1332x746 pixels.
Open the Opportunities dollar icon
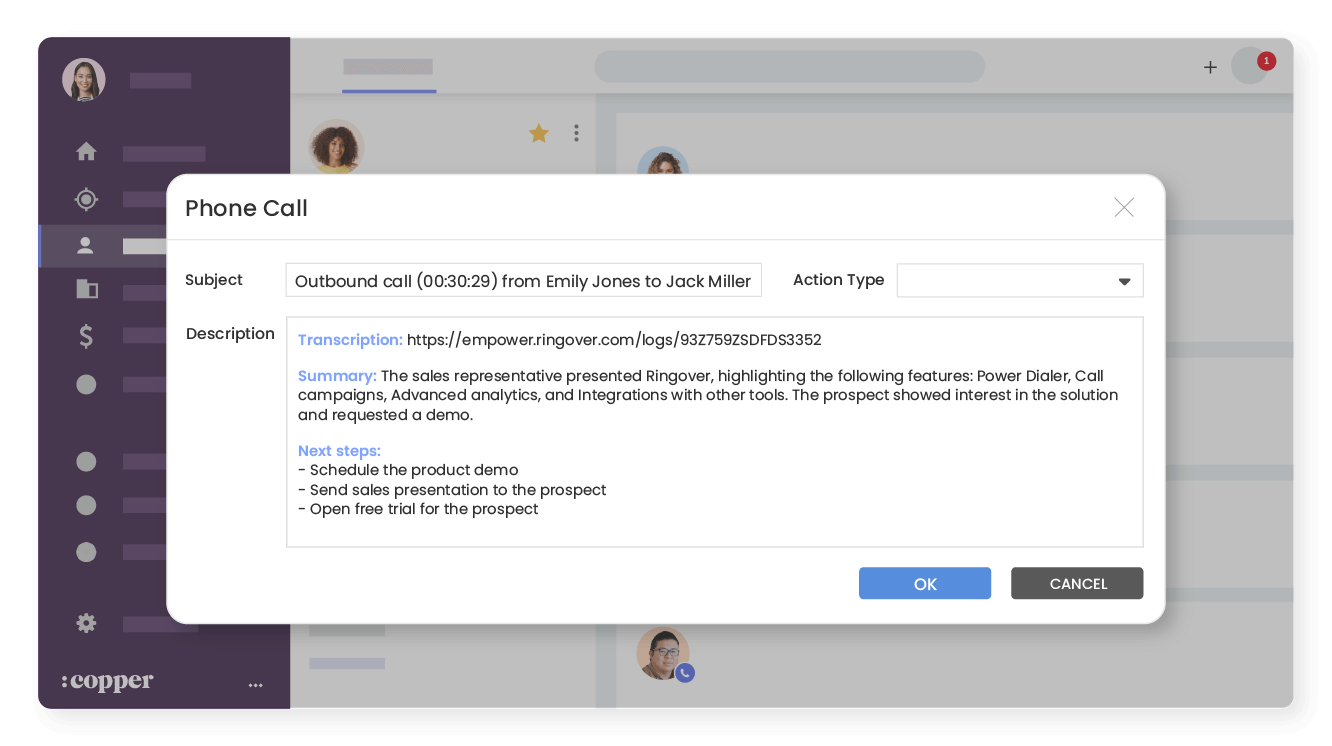point(86,337)
